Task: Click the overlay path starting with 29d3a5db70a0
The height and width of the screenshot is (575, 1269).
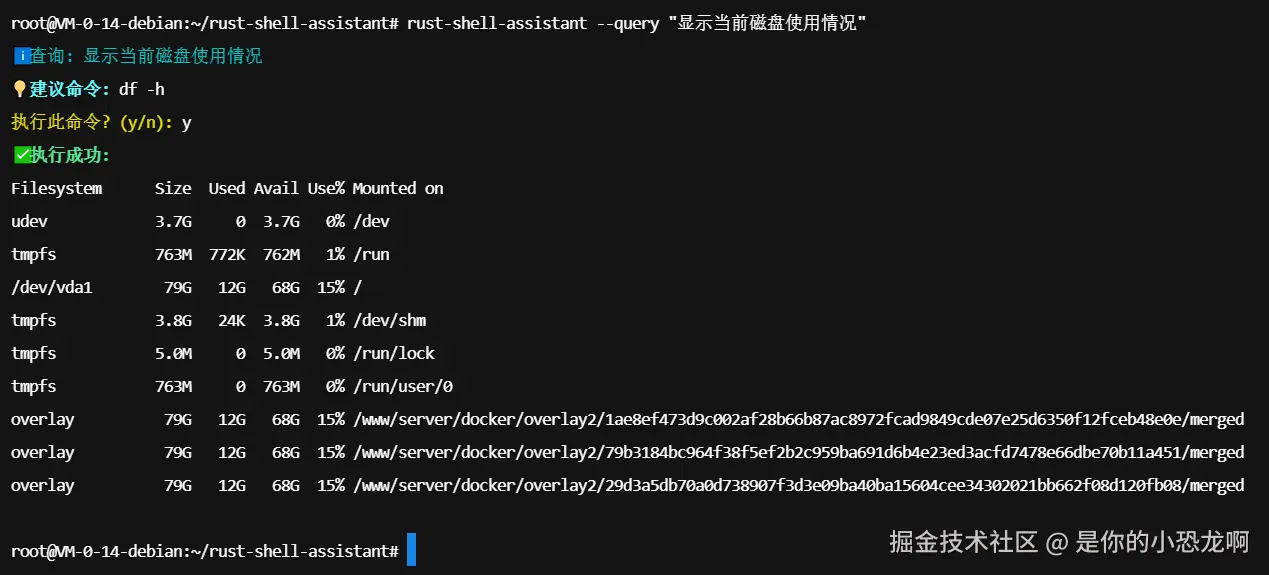Action: point(798,485)
